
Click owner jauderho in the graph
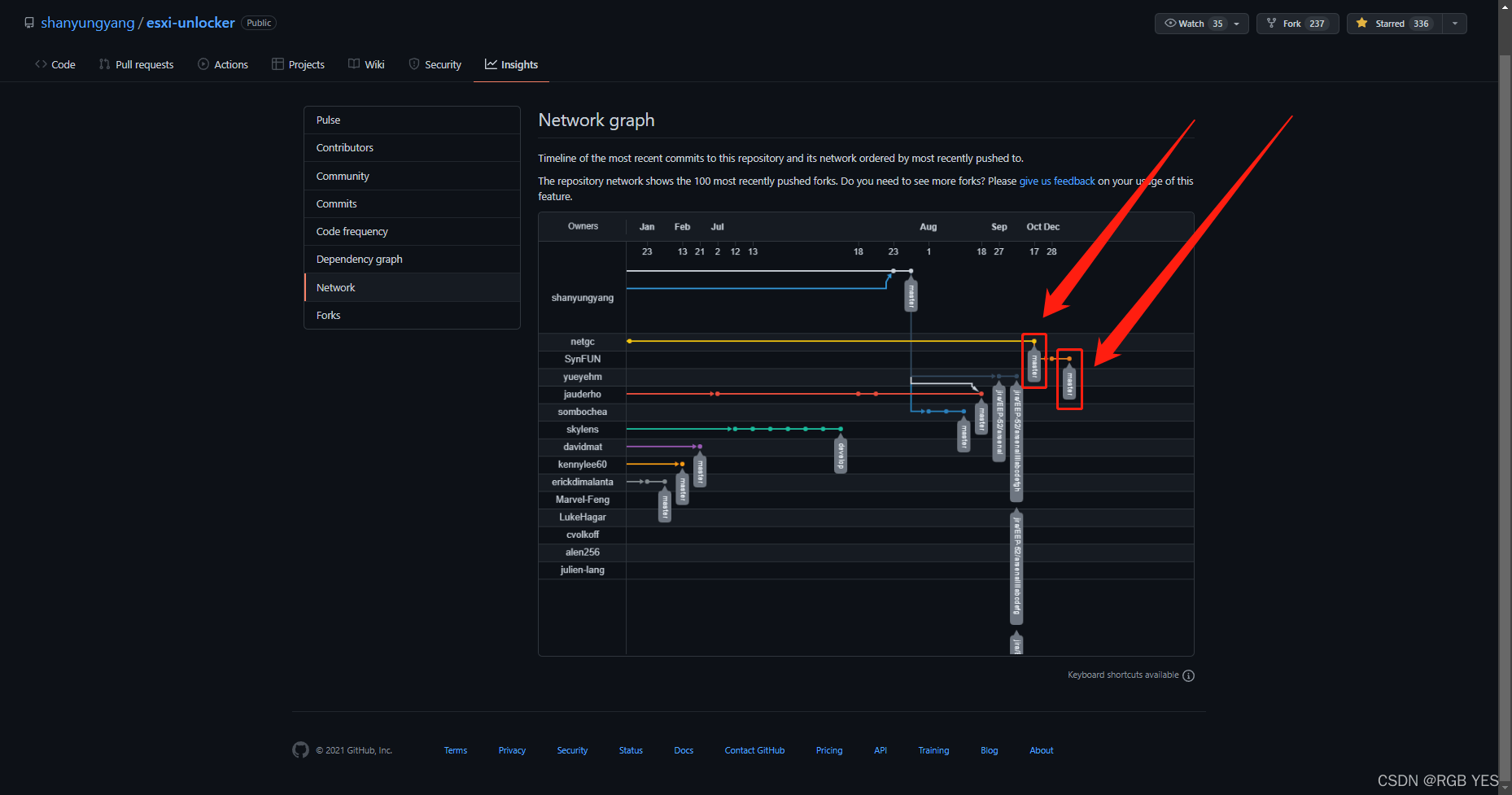583,394
